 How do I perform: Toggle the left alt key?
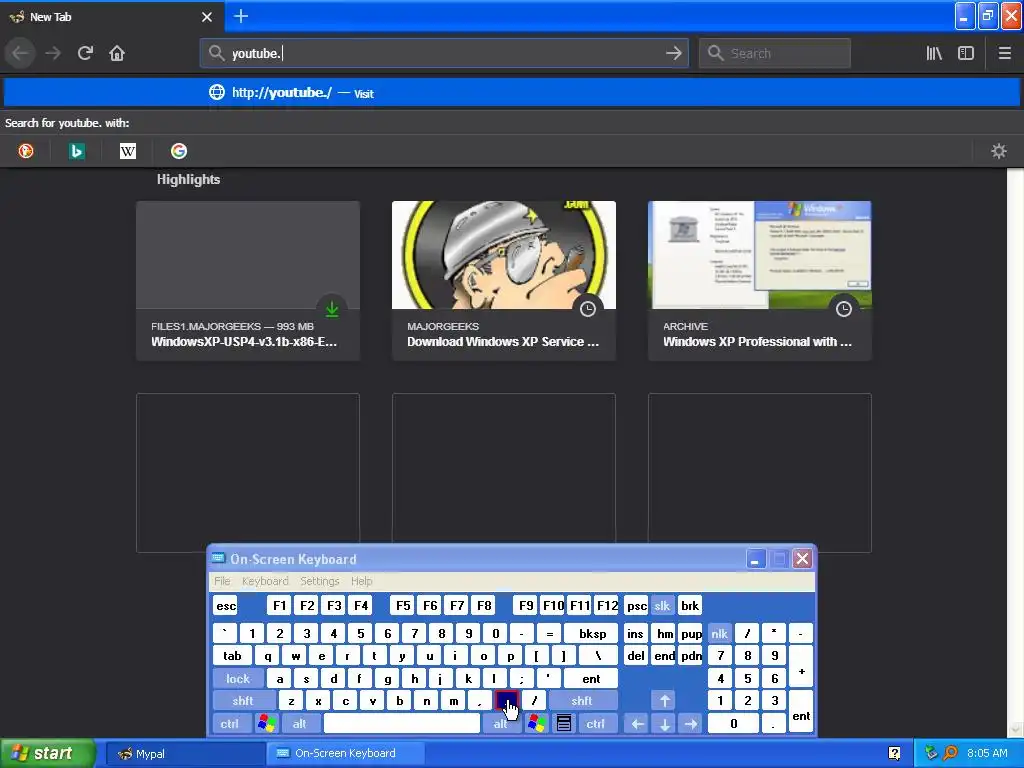pos(300,723)
